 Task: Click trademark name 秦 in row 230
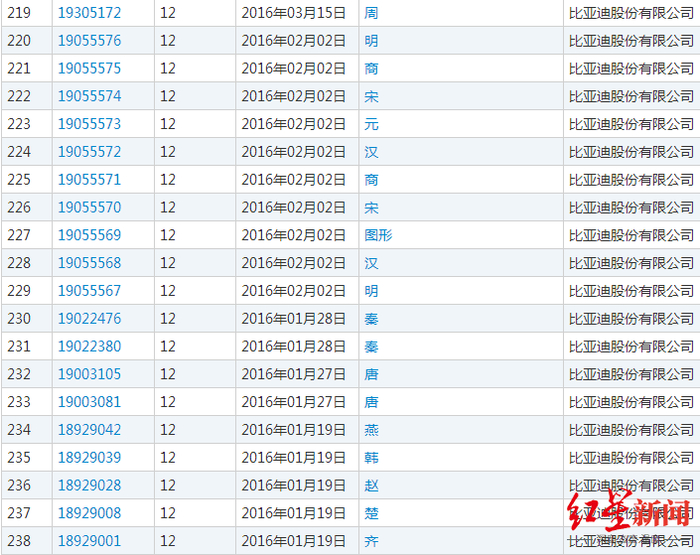coord(371,318)
